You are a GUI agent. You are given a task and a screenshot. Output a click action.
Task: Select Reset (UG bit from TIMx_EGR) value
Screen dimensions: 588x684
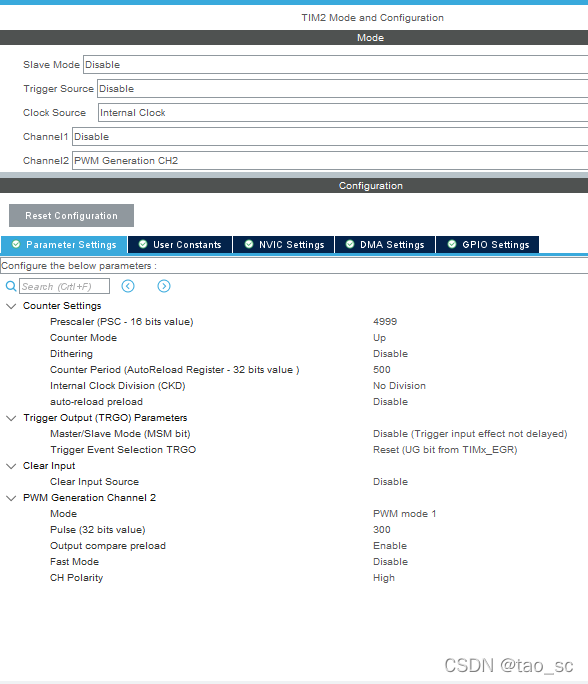click(x=445, y=450)
